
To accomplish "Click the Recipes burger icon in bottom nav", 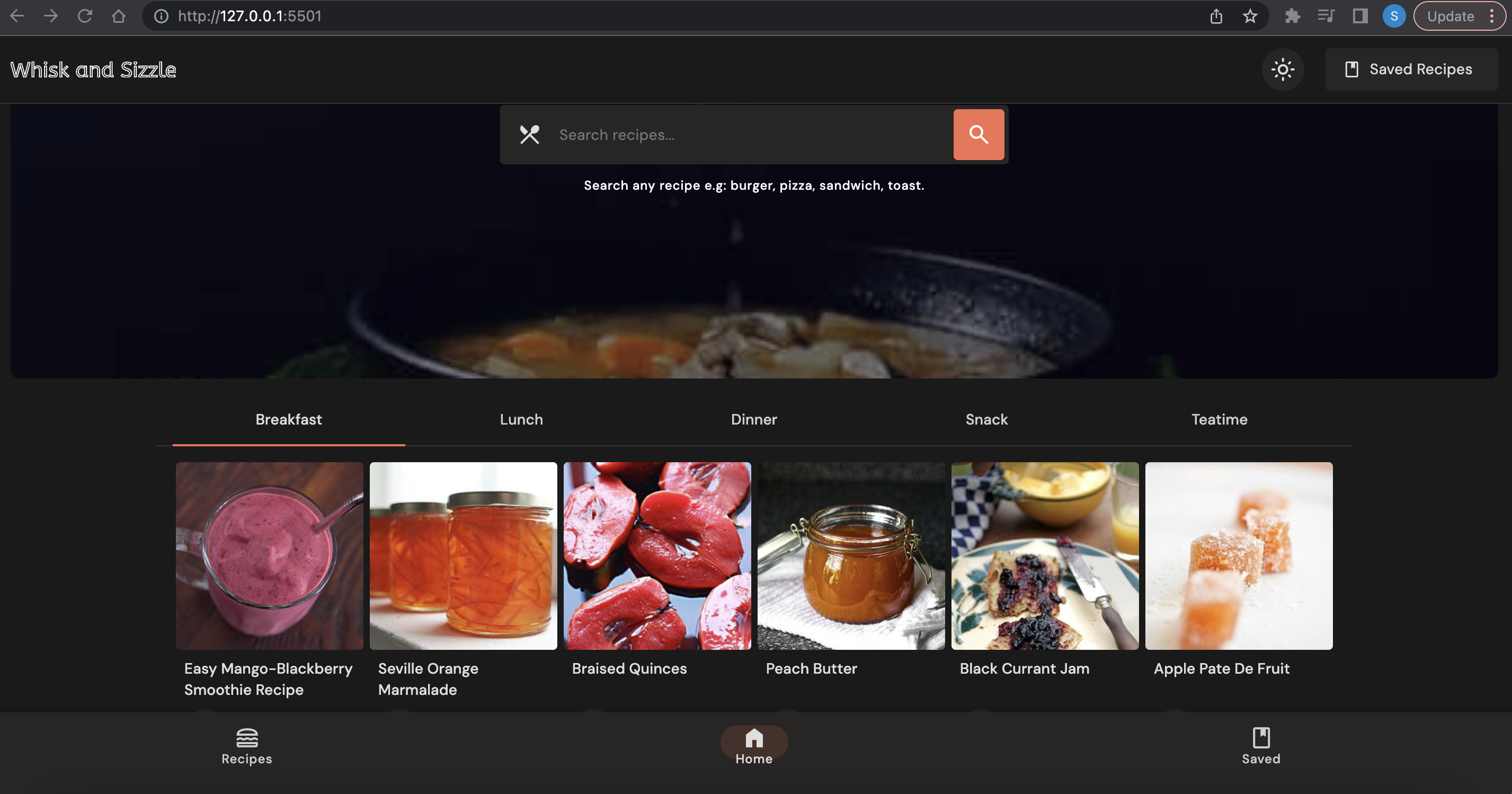I will tap(246, 738).
